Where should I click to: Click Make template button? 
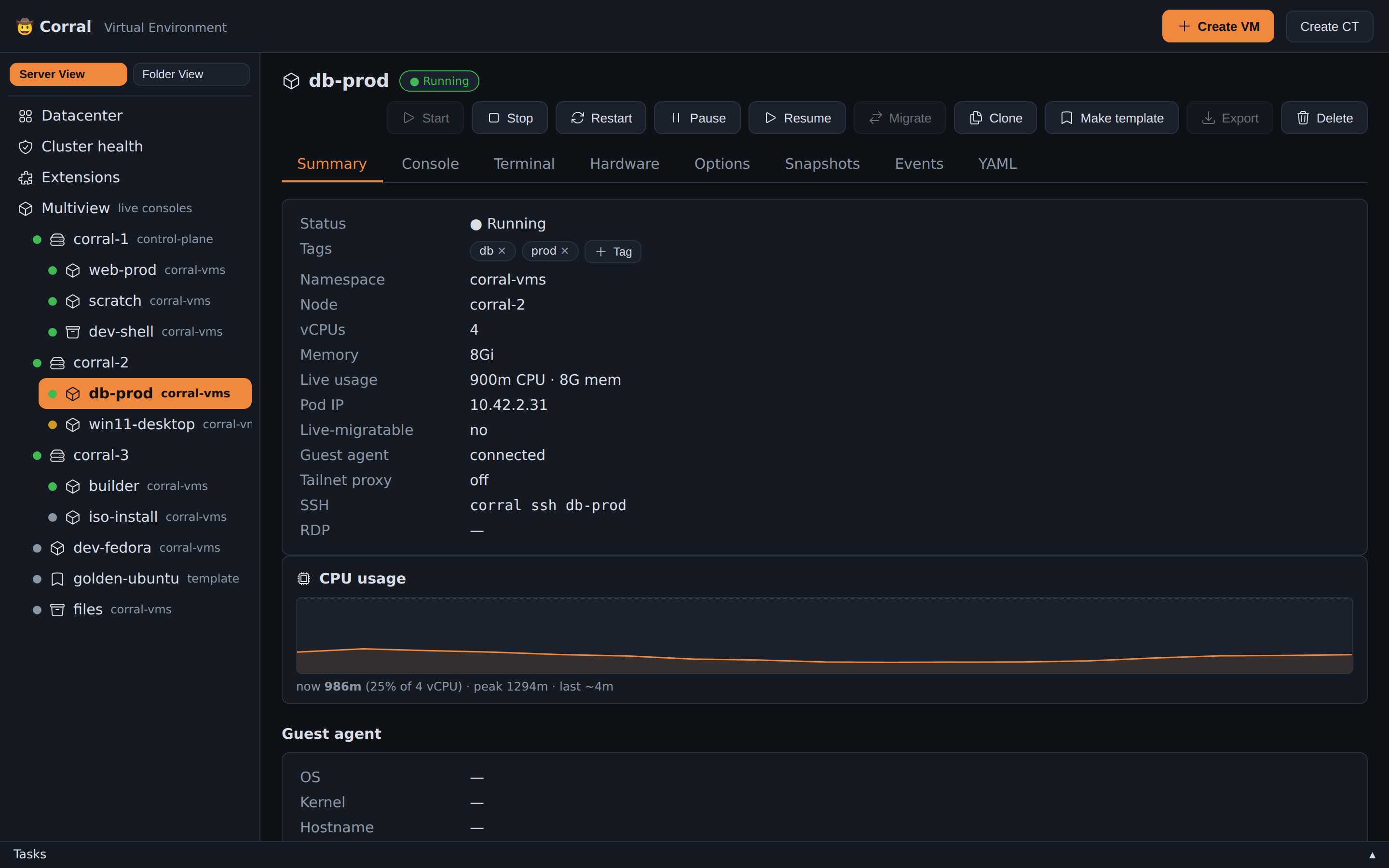click(1111, 118)
